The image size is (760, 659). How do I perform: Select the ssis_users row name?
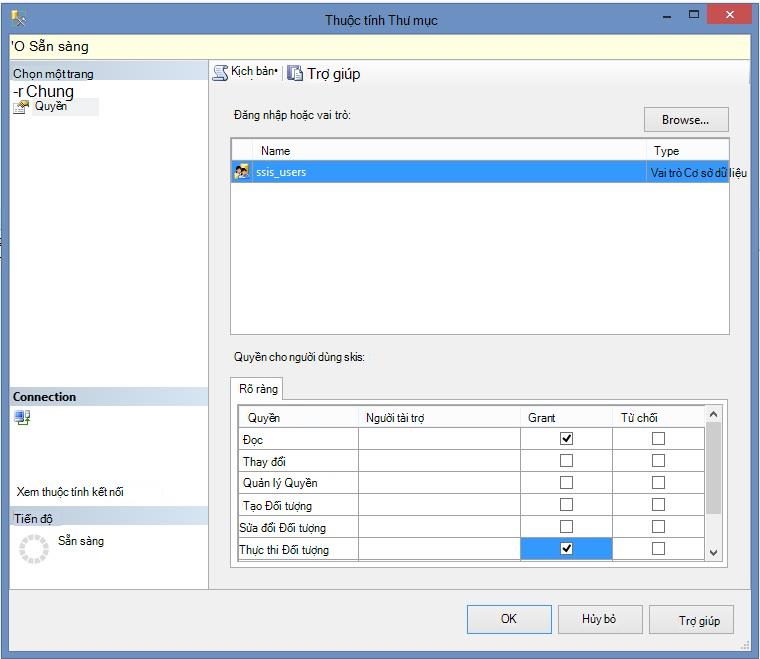pyautogui.click(x=281, y=172)
